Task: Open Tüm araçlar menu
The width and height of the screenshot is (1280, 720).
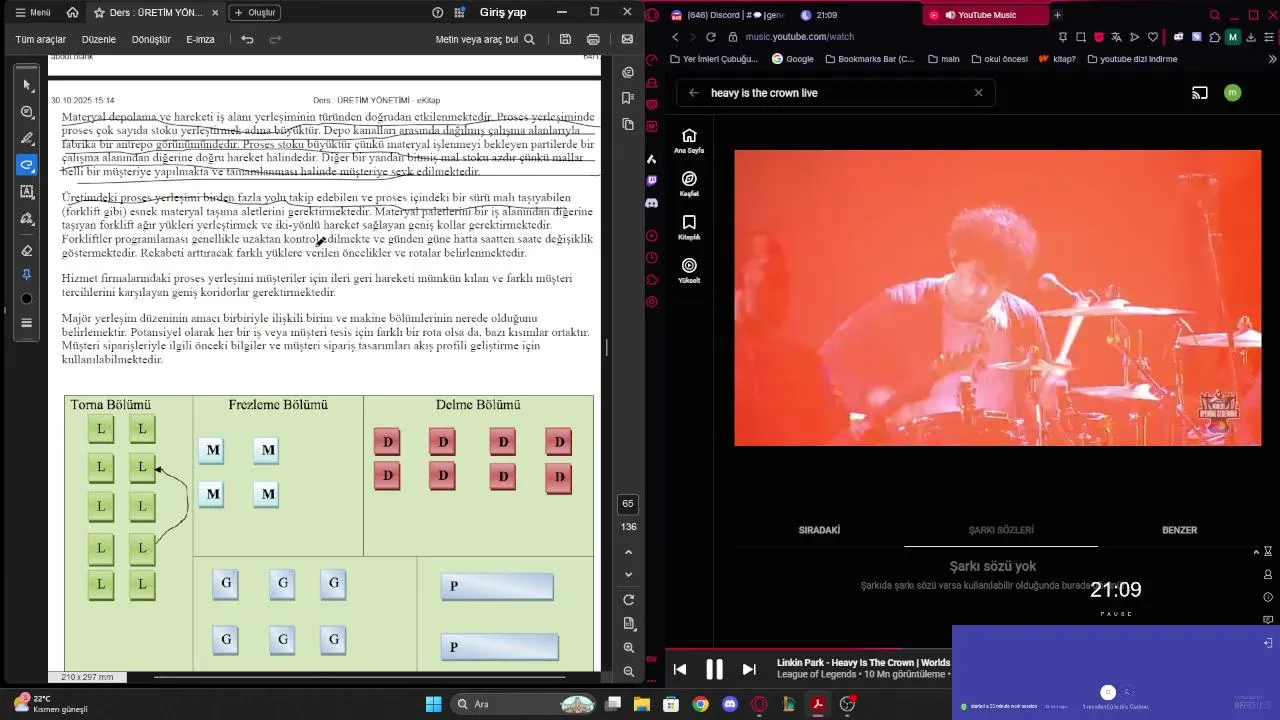Action: pyautogui.click(x=40, y=39)
